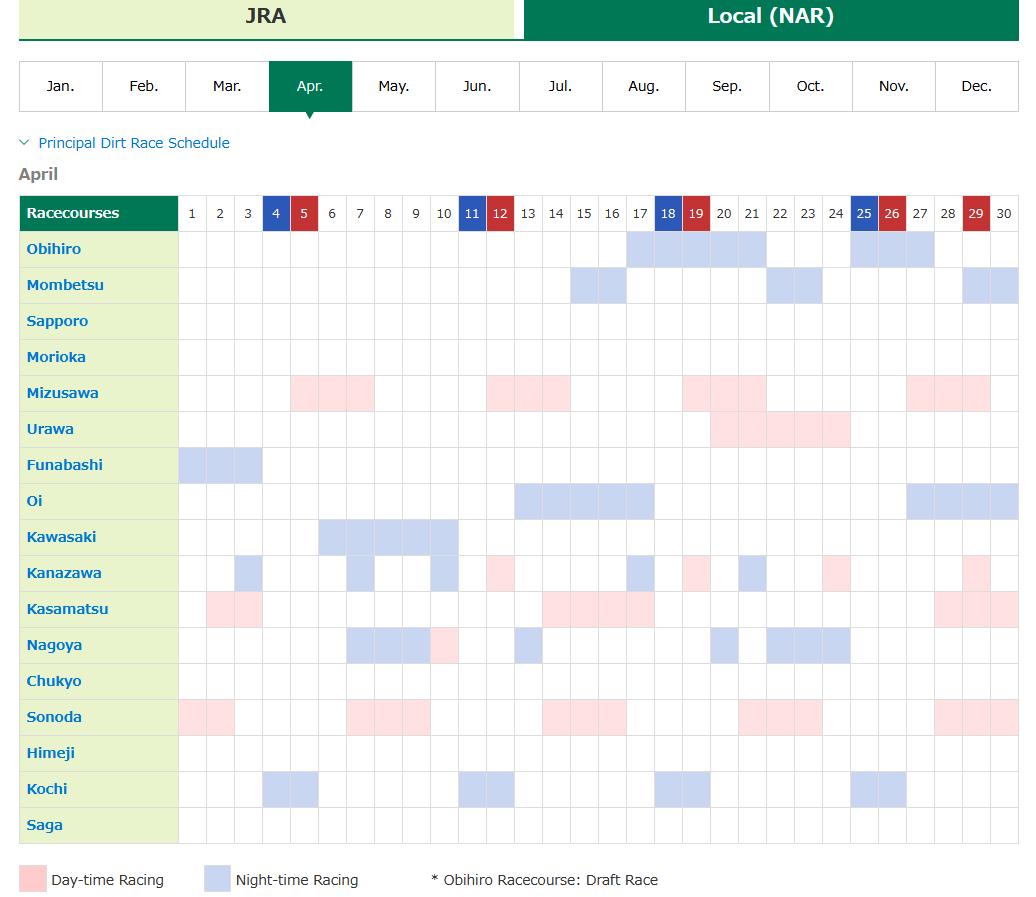Select the Dec. month tab
The width and height of the screenshot is (1036, 897).
(977, 87)
